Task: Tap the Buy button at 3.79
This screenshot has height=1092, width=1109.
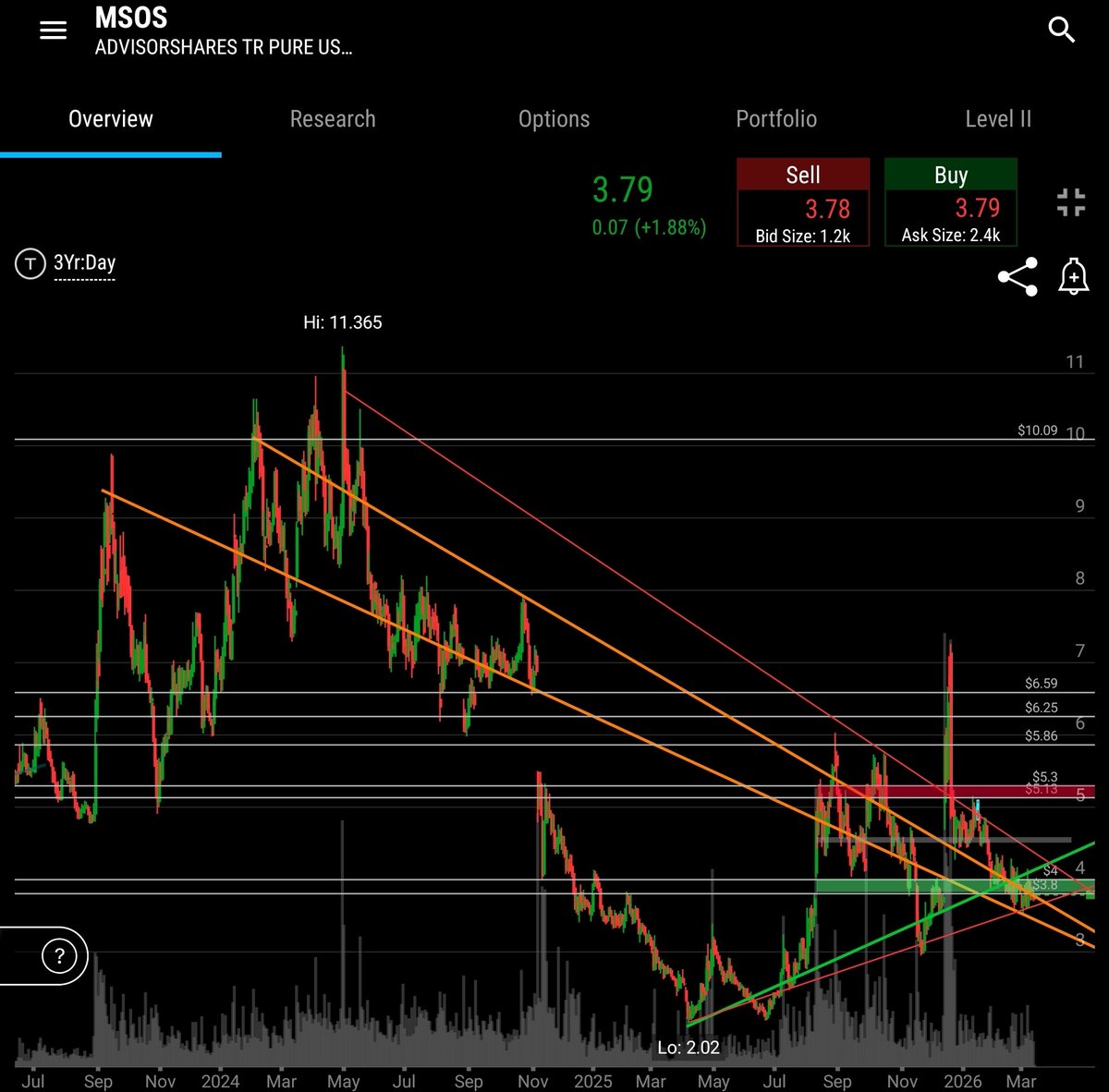Action: click(951, 202)
